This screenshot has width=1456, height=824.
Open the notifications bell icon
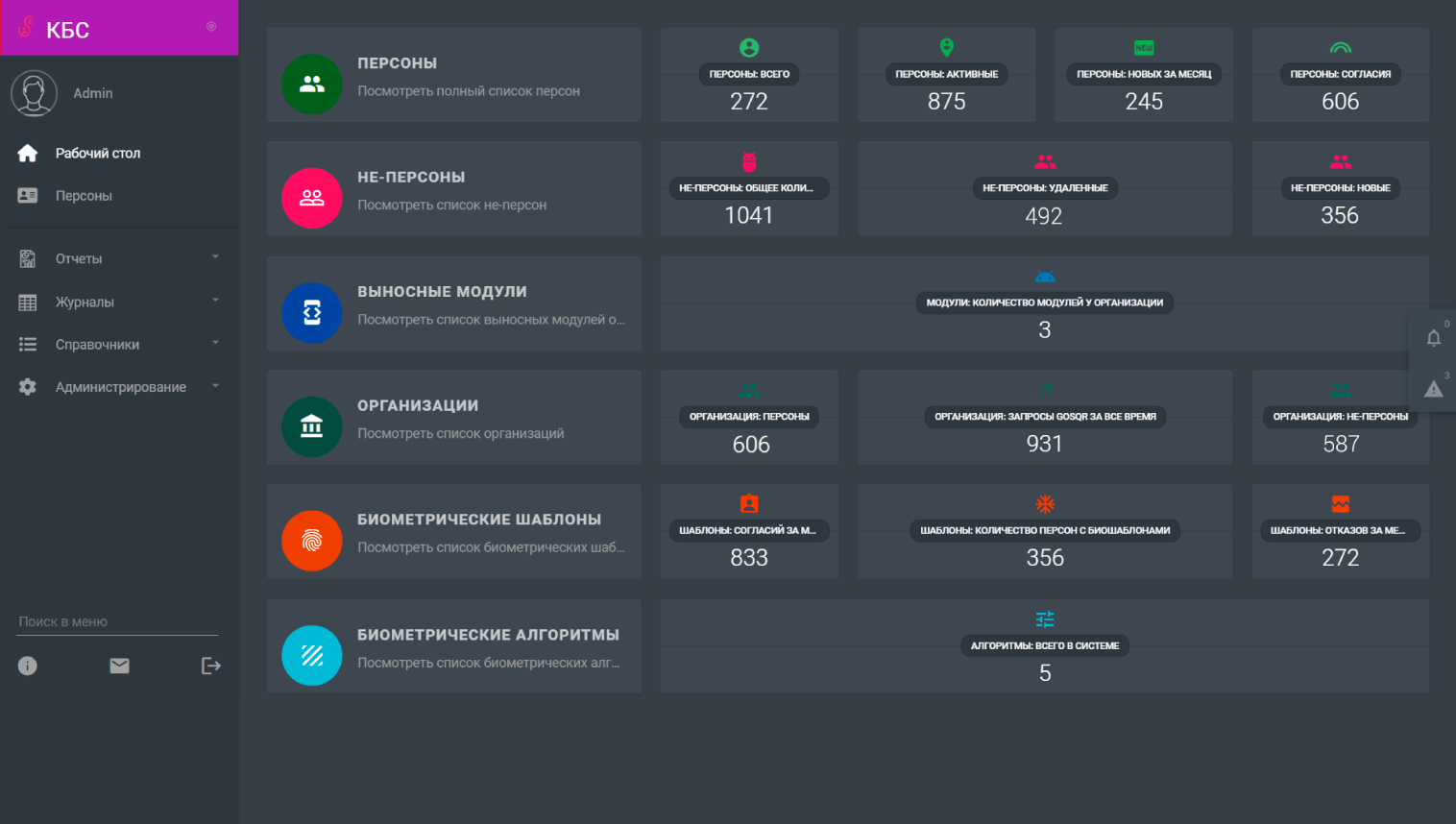coord(1433,338)
